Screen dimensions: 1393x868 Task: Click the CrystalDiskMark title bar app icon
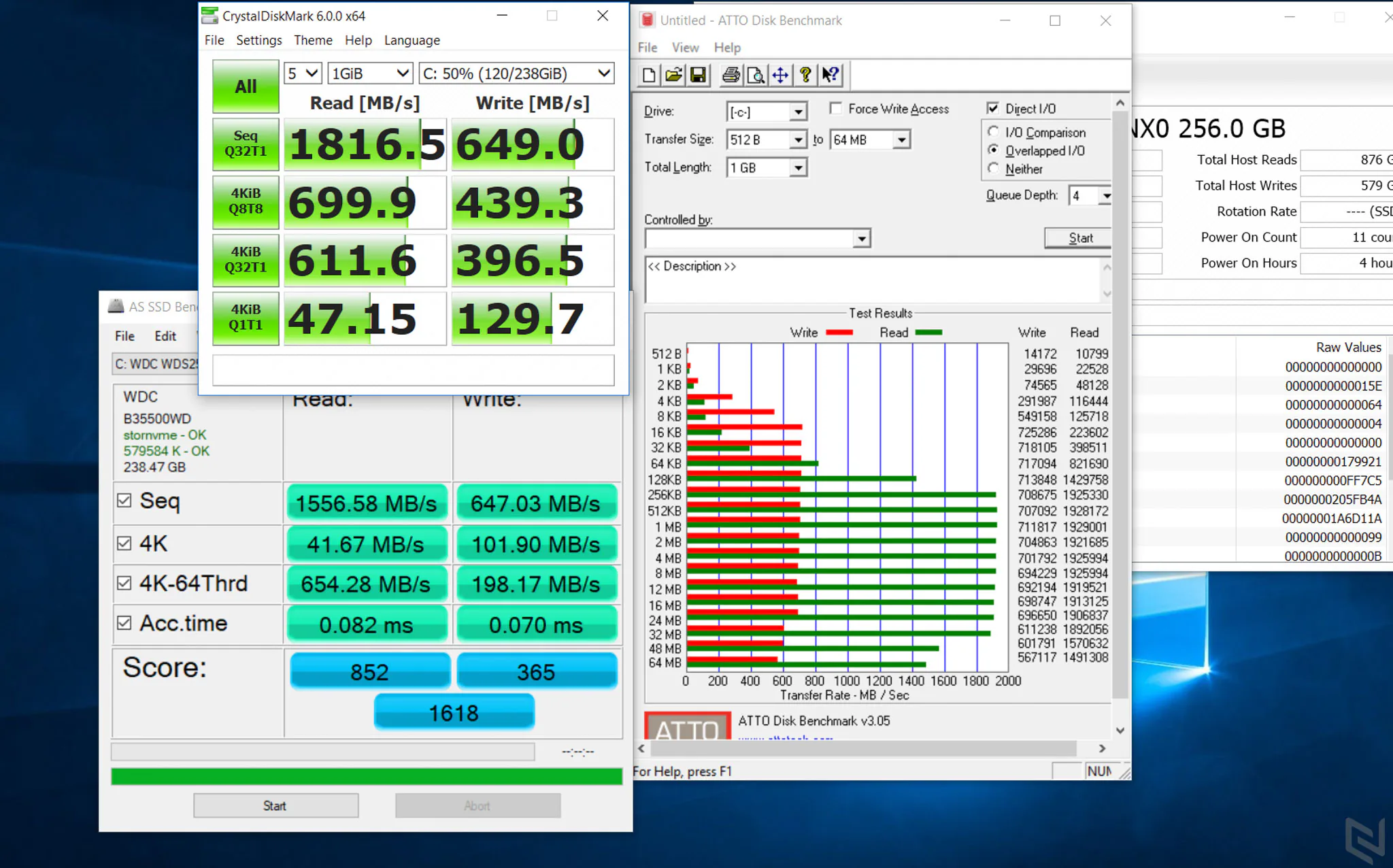tap(210, 15)
